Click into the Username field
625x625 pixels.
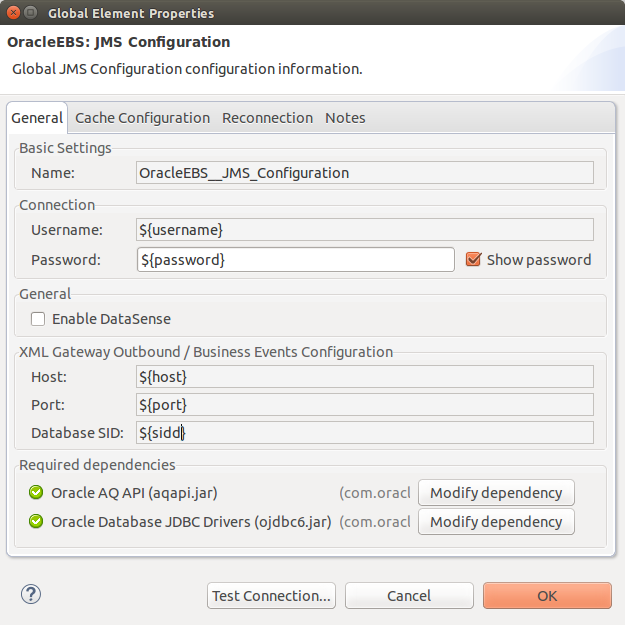click(x=365, y=230)
